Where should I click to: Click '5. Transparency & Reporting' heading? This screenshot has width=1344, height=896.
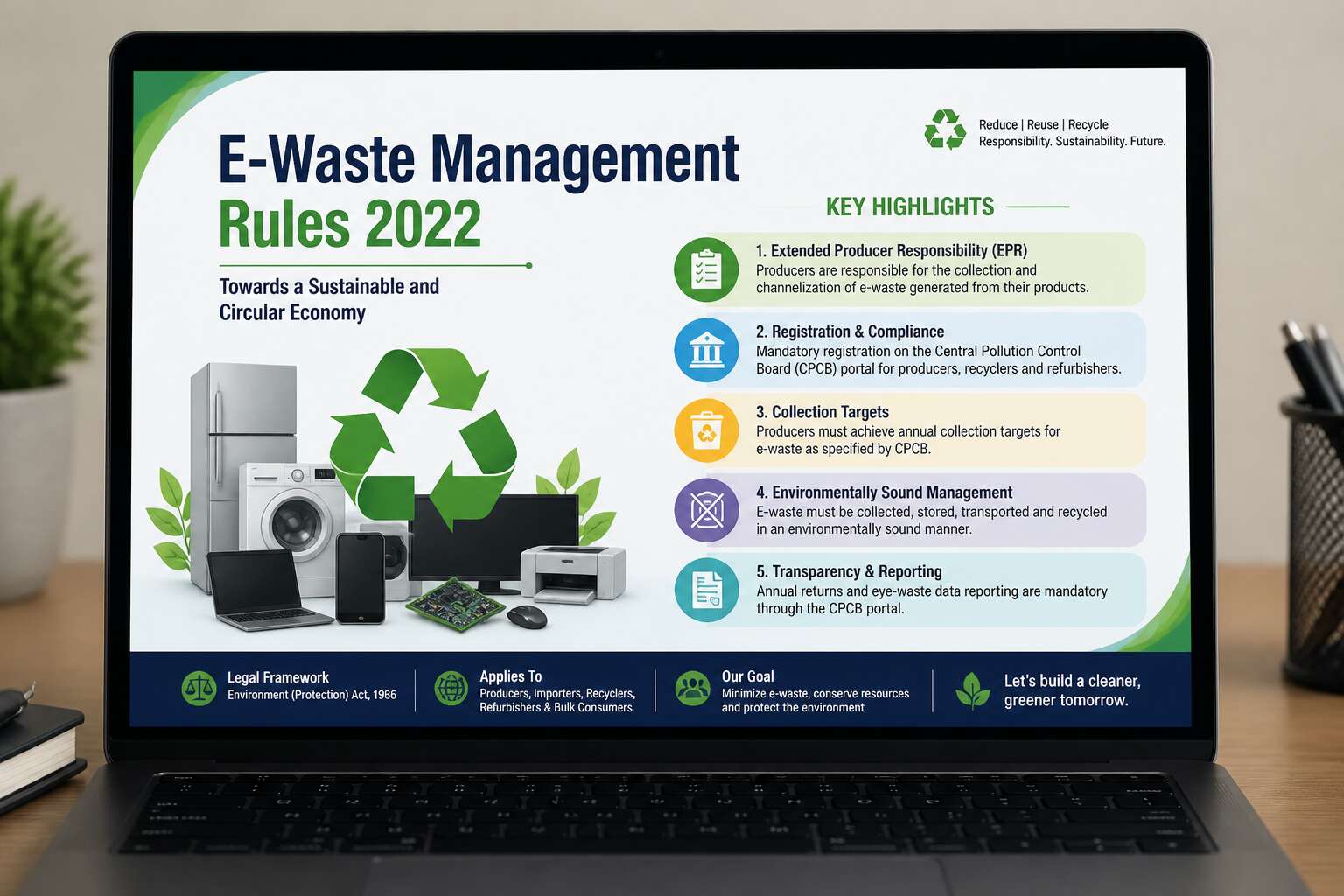(850, 571)
